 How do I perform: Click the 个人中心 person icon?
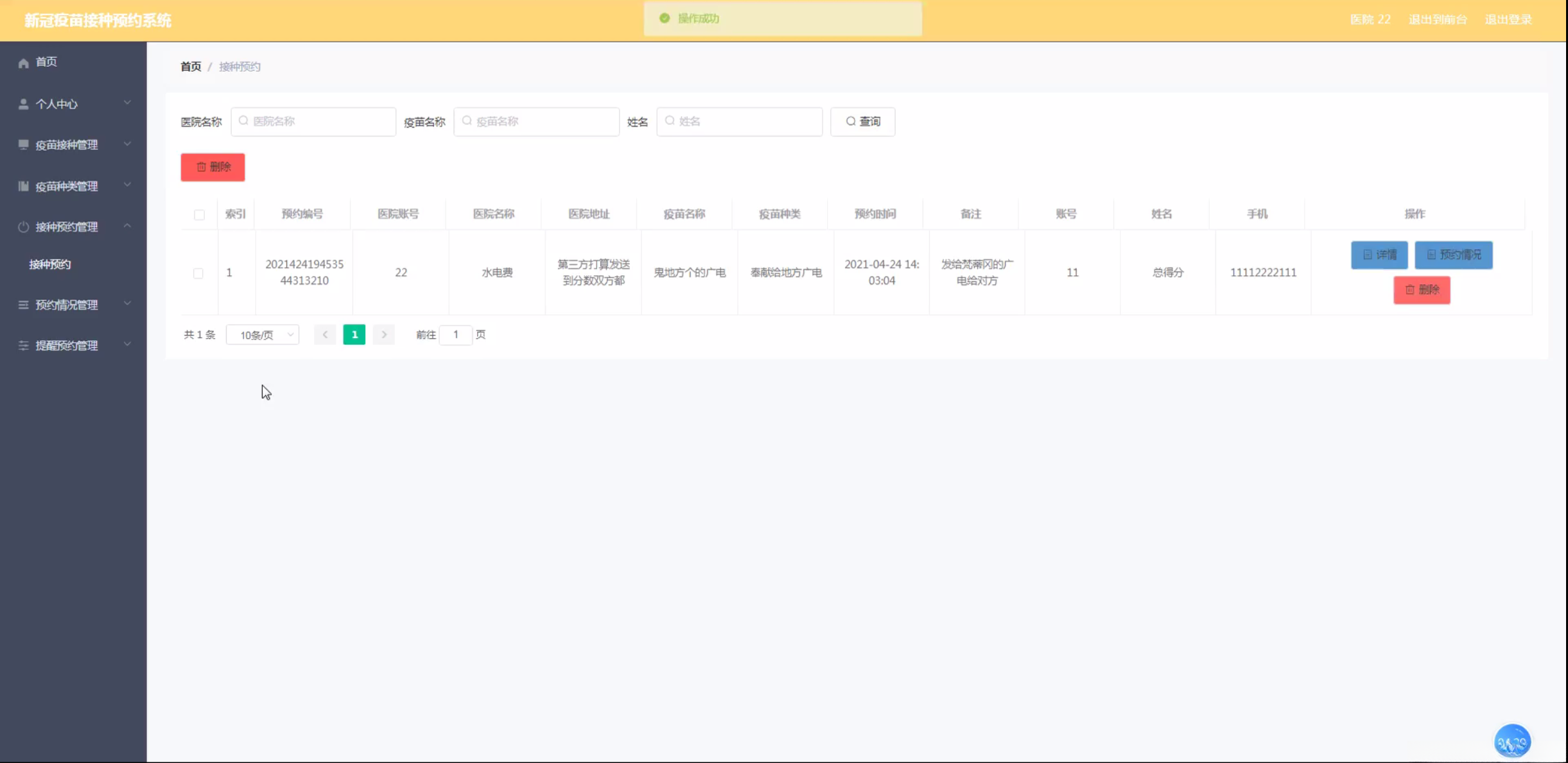(24, 104)
